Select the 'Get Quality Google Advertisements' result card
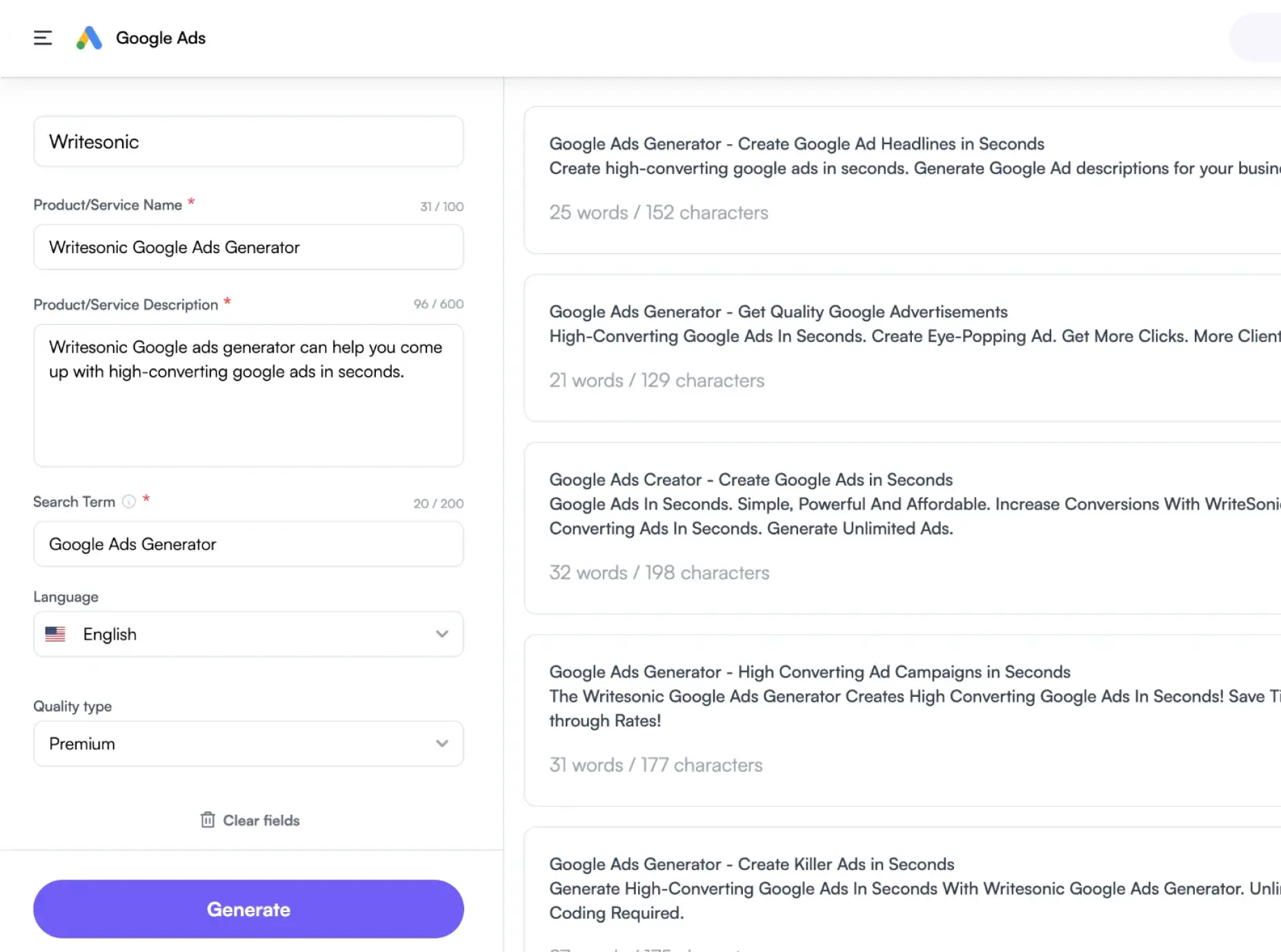 pyautogui.click(x=897, y=348)
